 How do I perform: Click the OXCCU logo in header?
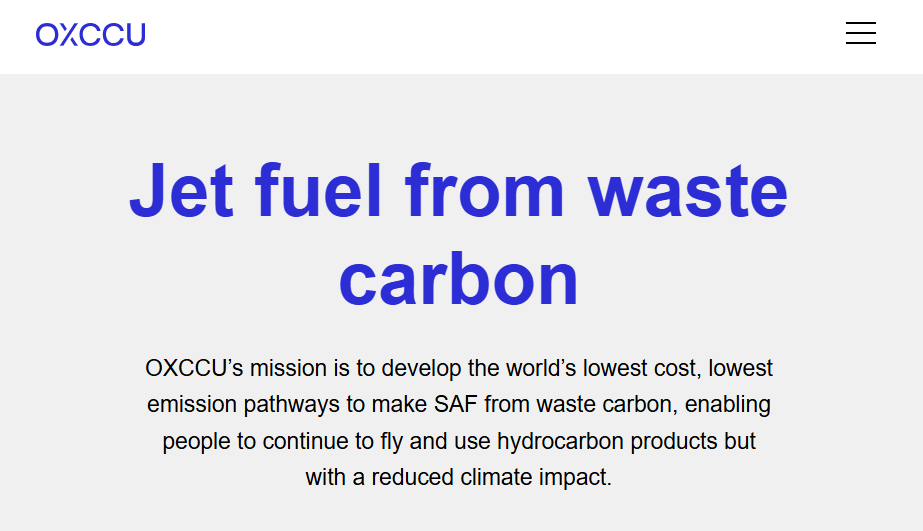tap(91, 35)
